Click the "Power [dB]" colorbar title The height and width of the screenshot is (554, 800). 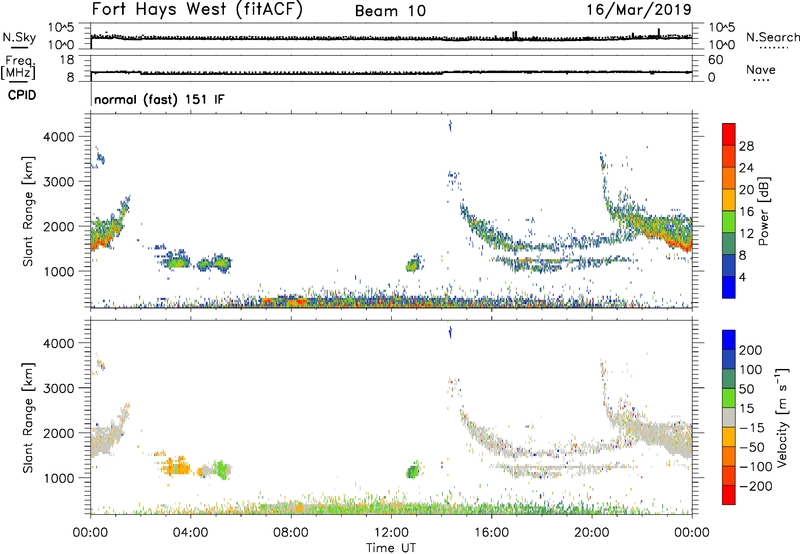click(764, 211)
